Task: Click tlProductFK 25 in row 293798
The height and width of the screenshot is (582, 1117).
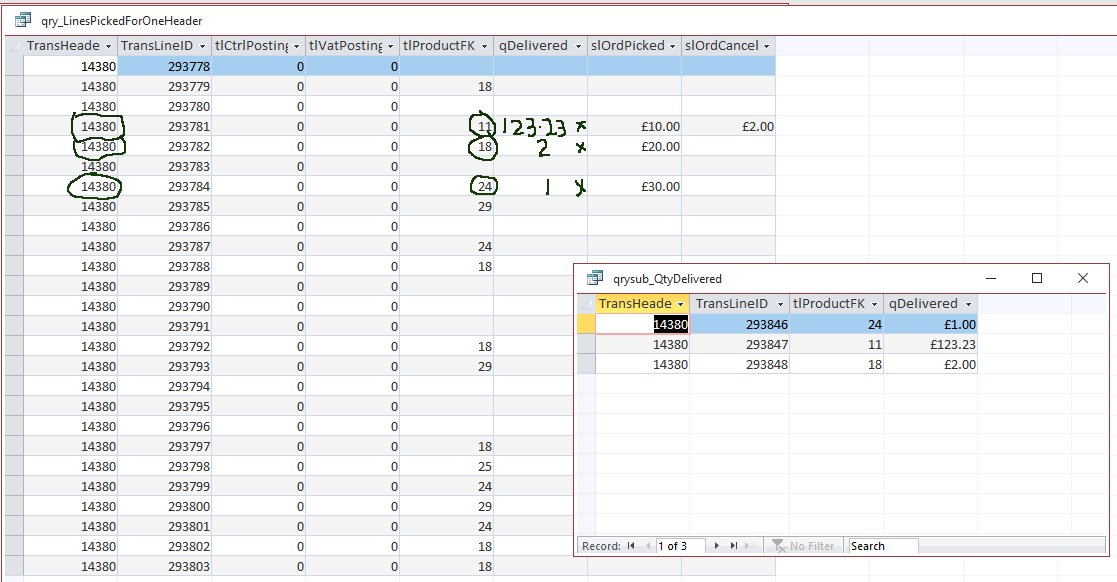Action: click(x=447, y=466)
